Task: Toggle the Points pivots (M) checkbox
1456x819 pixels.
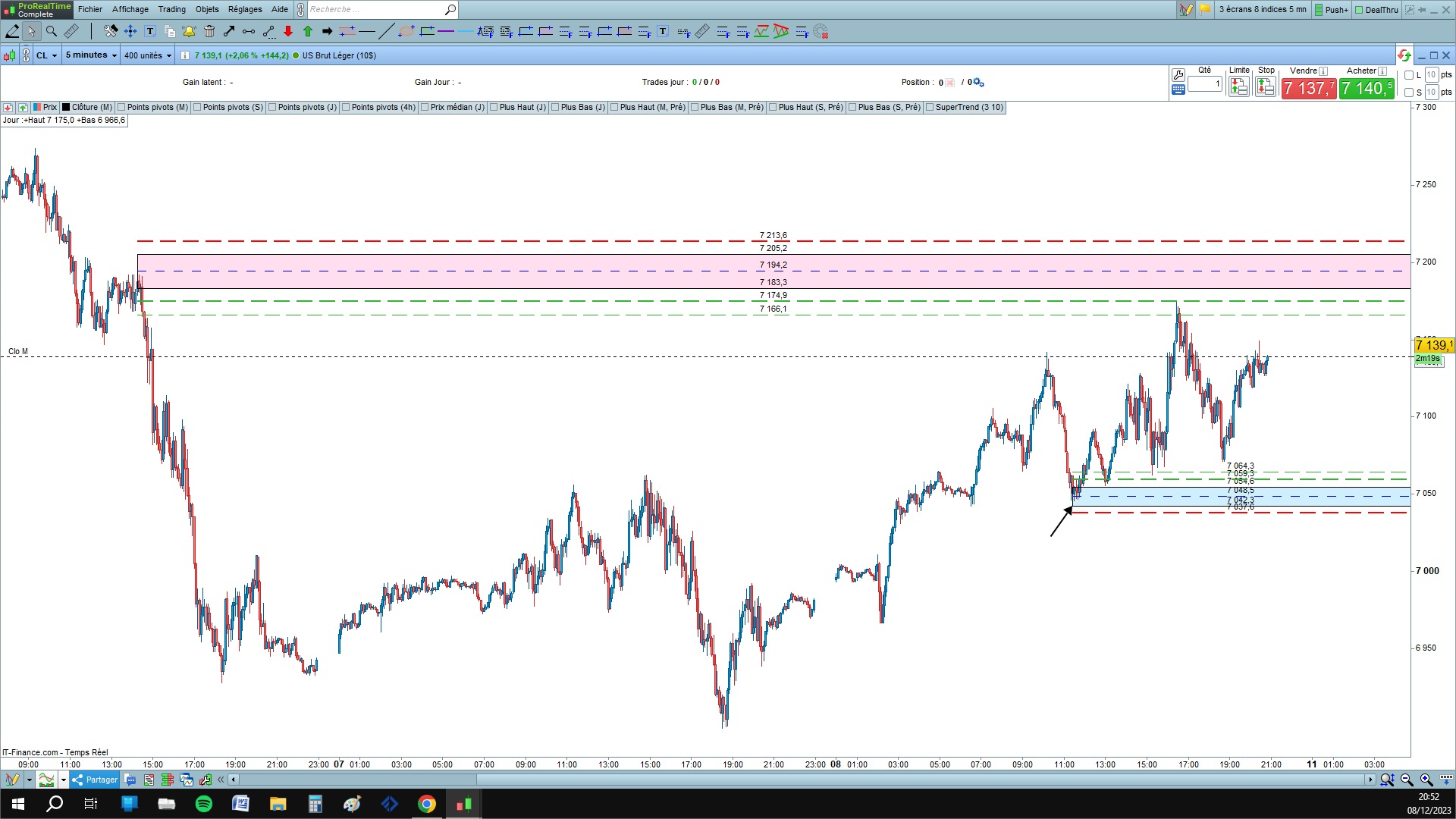Action: (x=121, y=107)
